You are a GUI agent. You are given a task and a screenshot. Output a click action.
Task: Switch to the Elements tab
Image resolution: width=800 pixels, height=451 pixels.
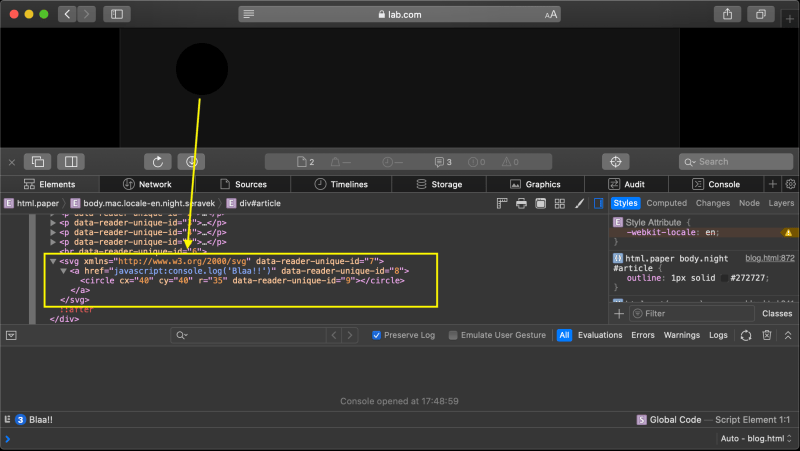[49, 184]
